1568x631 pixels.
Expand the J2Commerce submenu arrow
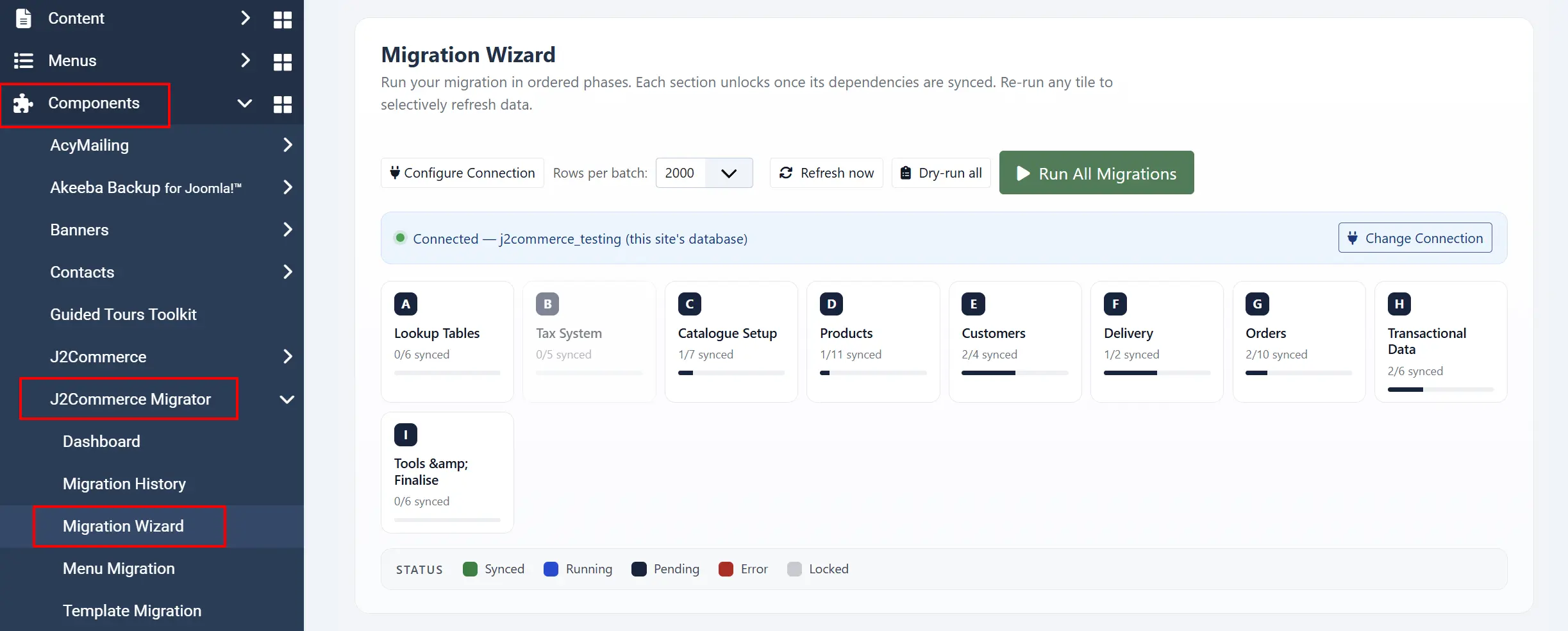pos(288,357)
